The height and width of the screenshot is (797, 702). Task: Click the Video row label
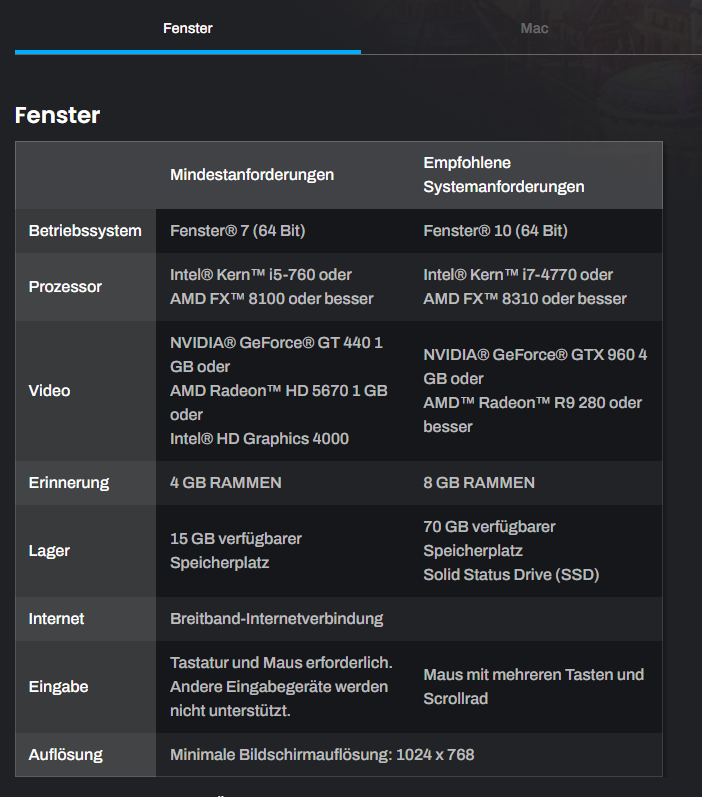[x=50, y=391]
